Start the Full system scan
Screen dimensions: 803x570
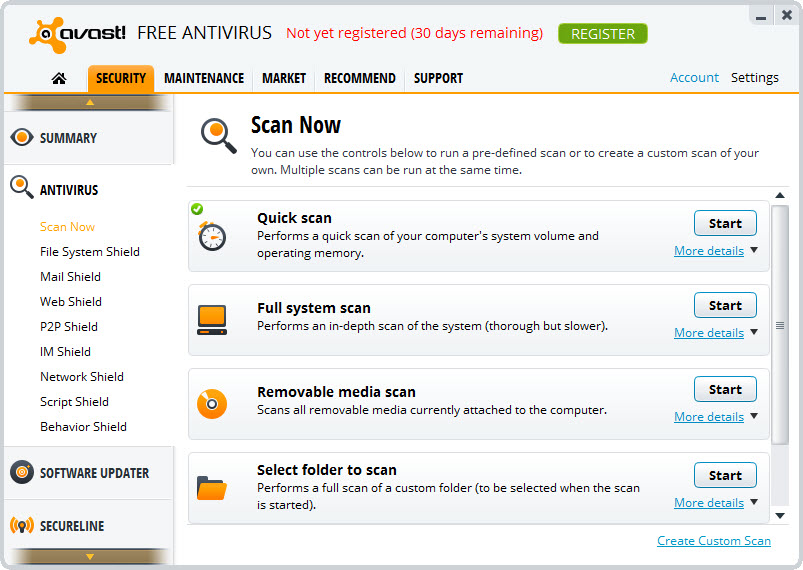(725, 305)
